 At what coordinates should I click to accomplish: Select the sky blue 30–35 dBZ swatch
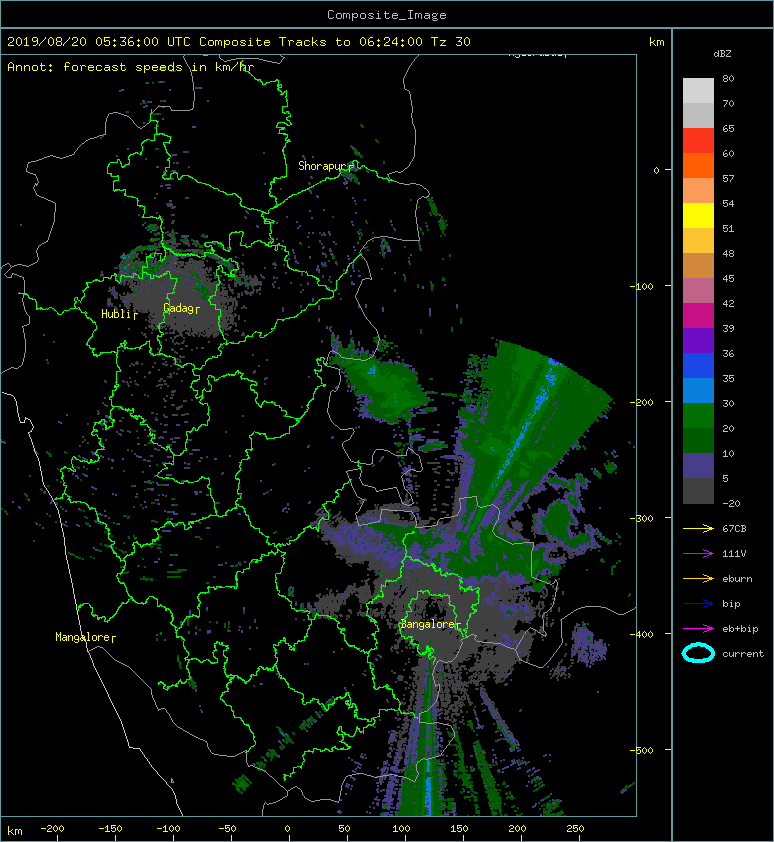click(x=698, y=390)
